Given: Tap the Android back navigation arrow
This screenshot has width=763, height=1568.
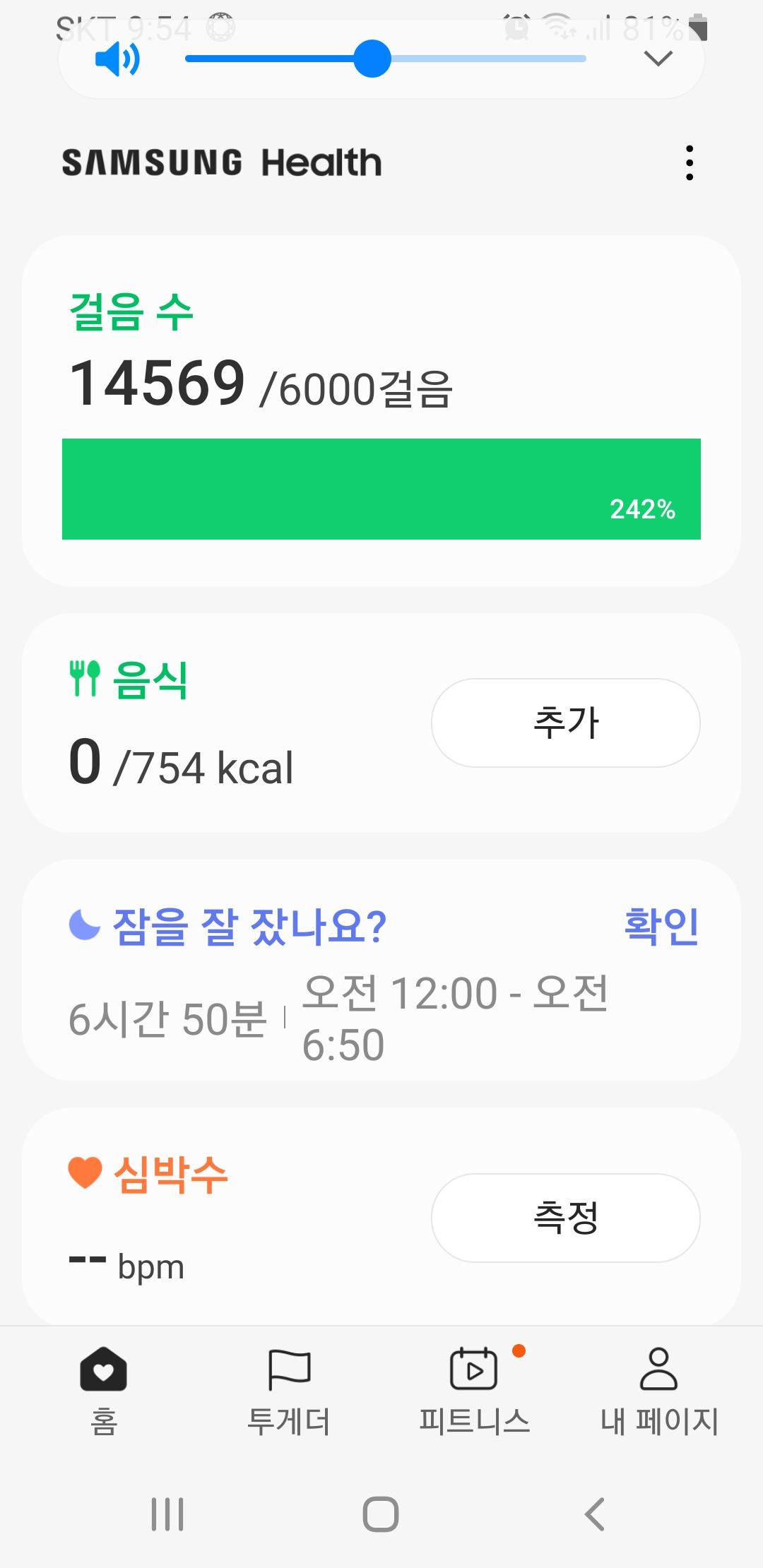Looking at the screenshot, I should 595,1514.
